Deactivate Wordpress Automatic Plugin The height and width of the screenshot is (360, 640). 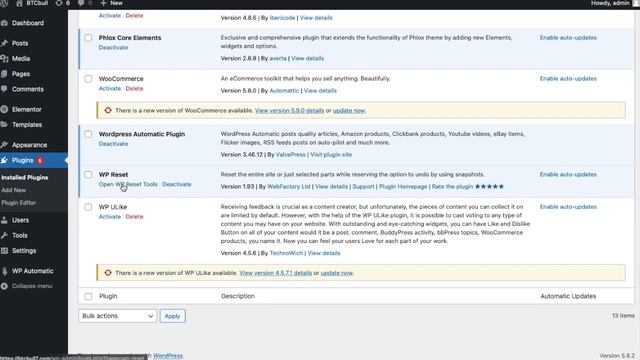coord(113,144)
